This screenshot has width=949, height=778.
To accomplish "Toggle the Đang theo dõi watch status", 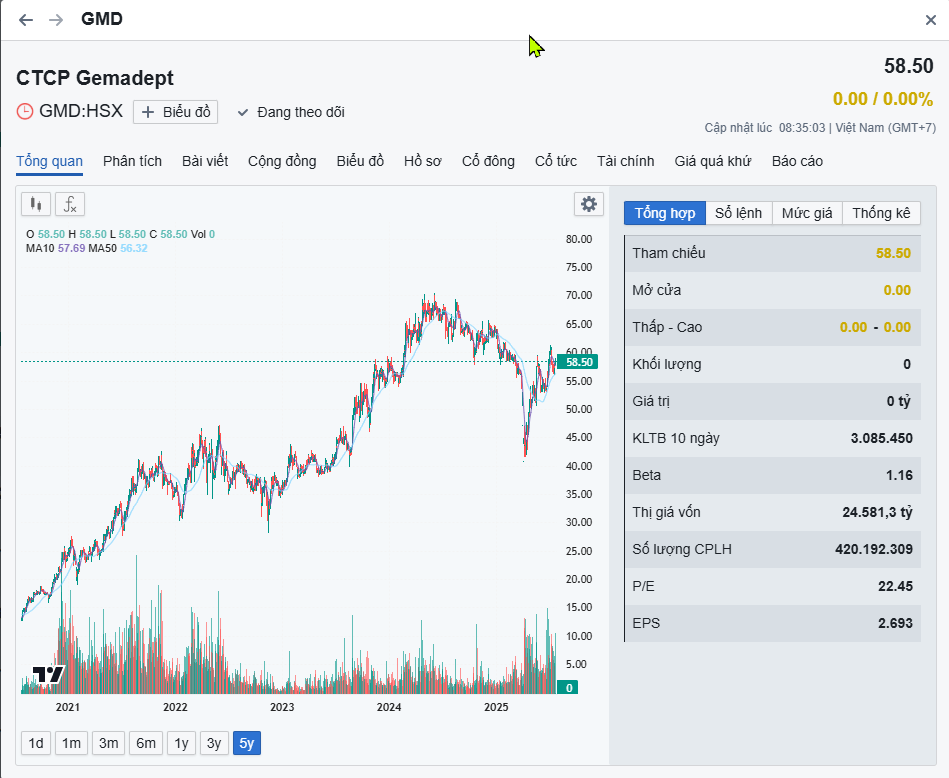I will 291,112.
